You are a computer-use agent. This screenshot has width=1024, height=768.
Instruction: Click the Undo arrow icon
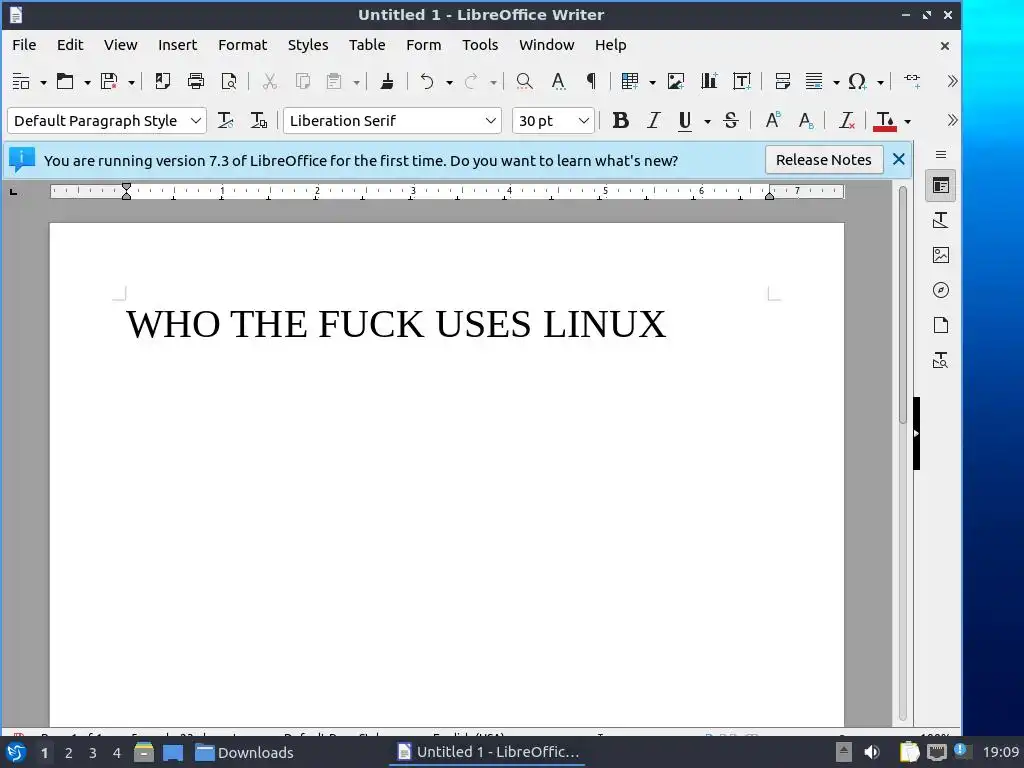click(x=427, y=81)
